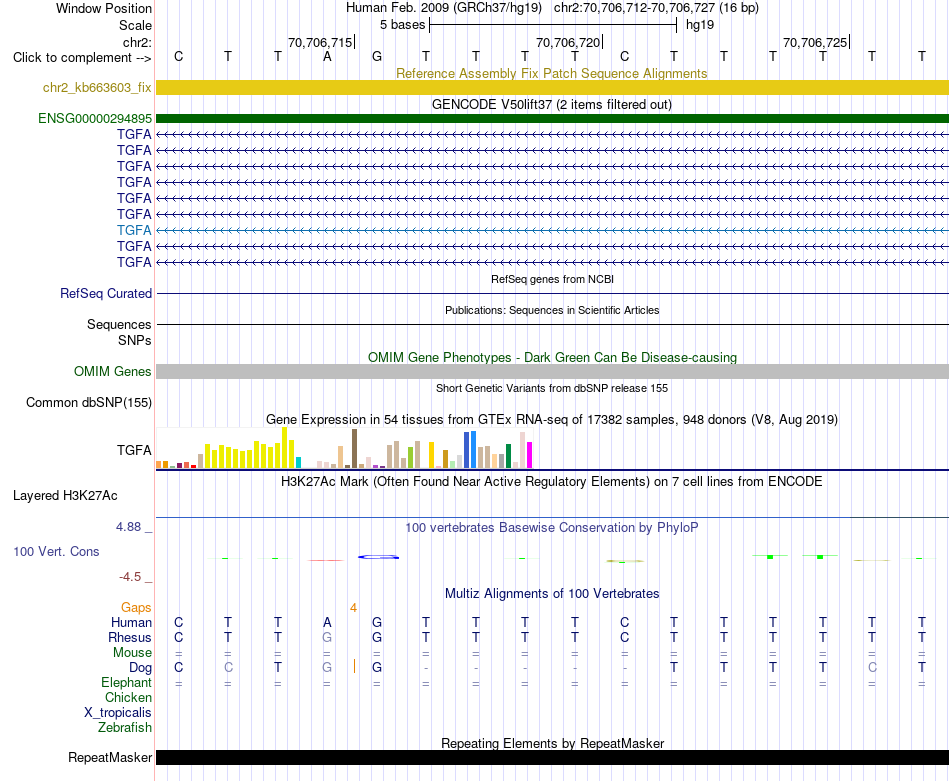Click the Rhesus species row label
This screenshot has height=781, width=950.
[x=130, y=637]
